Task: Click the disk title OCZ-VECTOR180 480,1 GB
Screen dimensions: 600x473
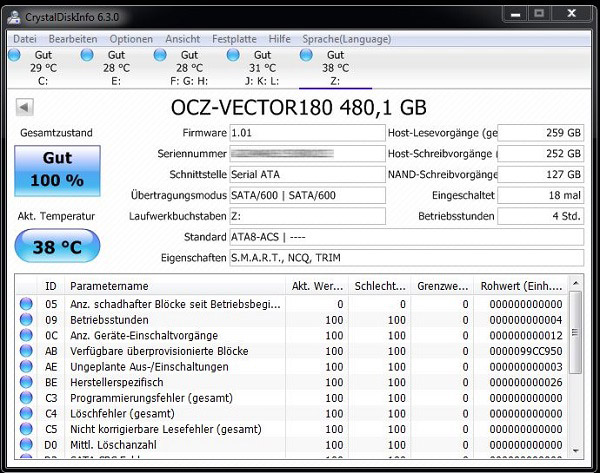Action: tap(298, 108)
